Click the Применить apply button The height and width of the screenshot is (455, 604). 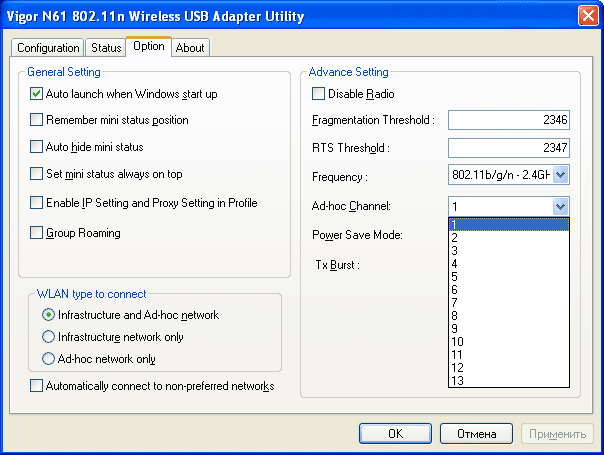(557, 434)
